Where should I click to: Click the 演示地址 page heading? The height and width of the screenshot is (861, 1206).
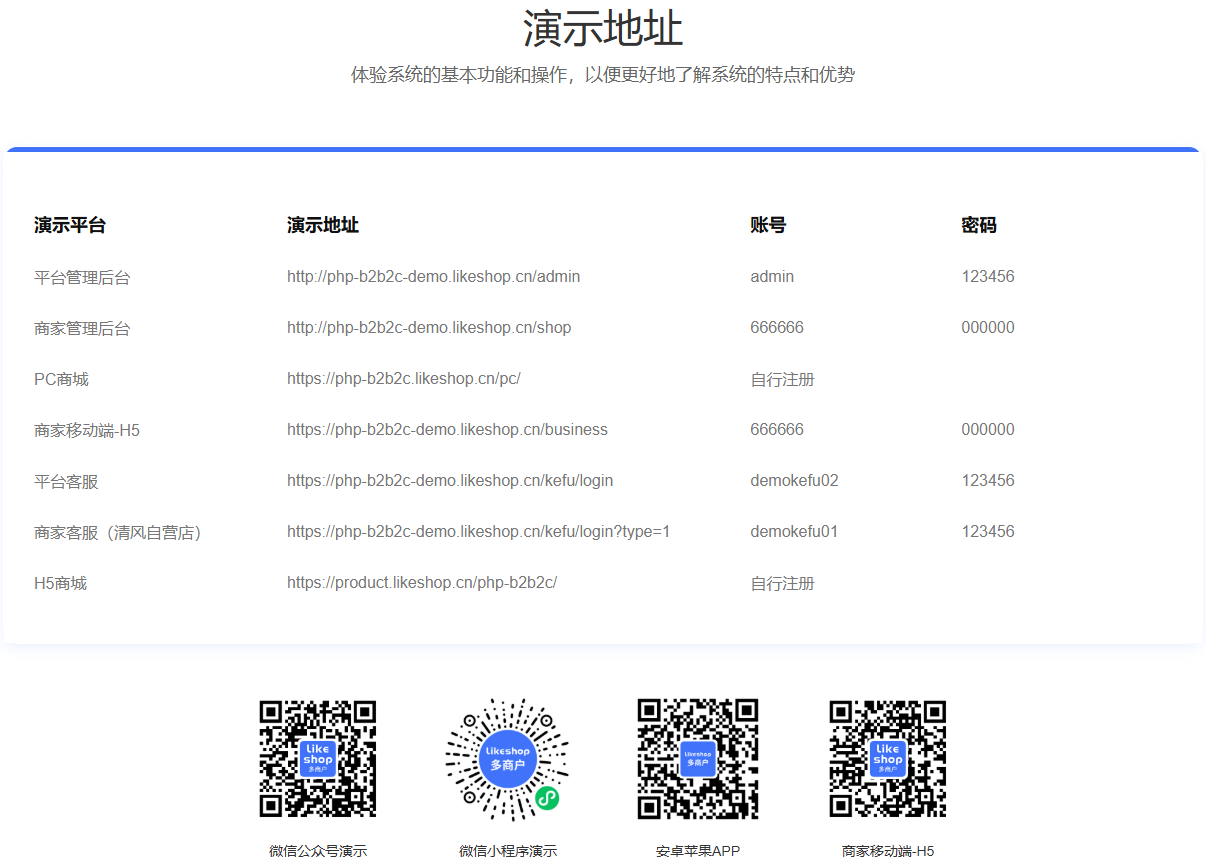(603, 28)
